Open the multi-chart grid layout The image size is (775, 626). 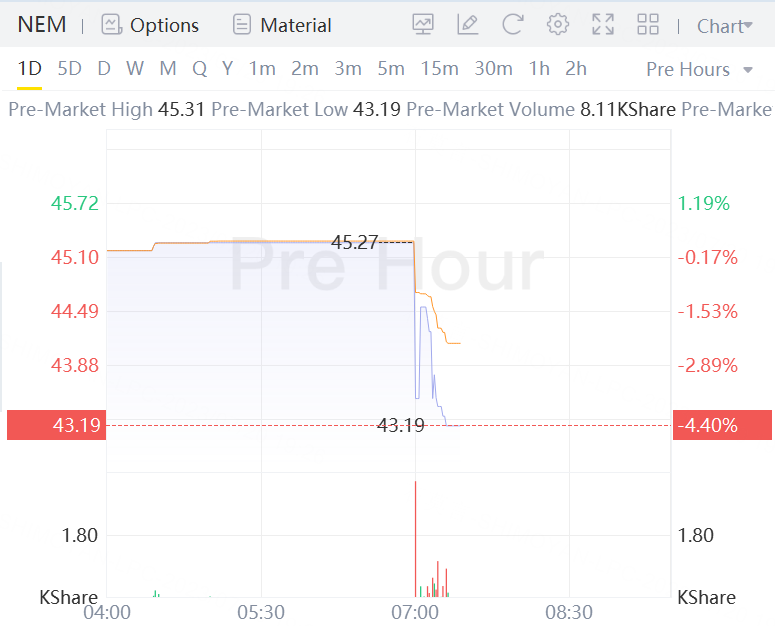(x=648, y=25)
